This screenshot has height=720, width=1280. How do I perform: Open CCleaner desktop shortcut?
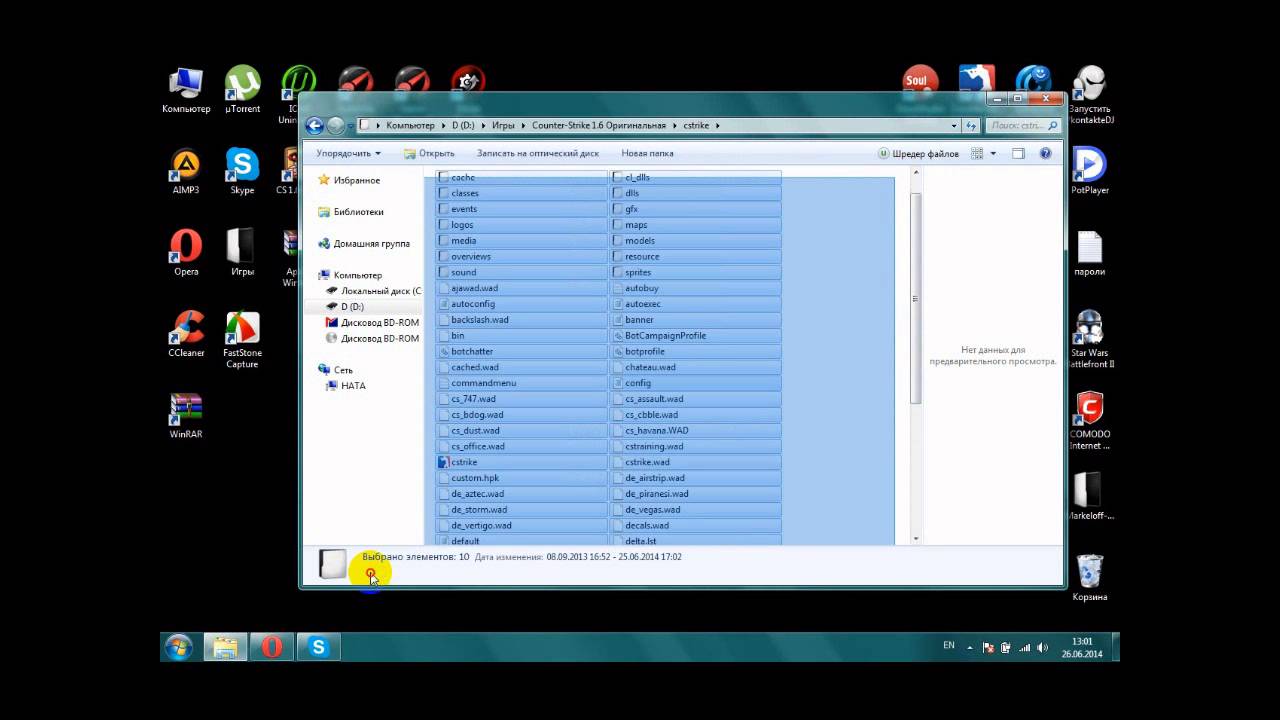pos(186,334)
